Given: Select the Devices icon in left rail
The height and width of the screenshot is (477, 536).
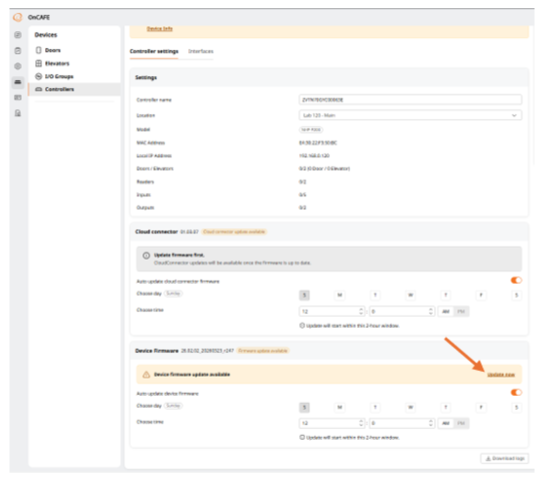Looking at the screenshot, I should tap(18, 82).
